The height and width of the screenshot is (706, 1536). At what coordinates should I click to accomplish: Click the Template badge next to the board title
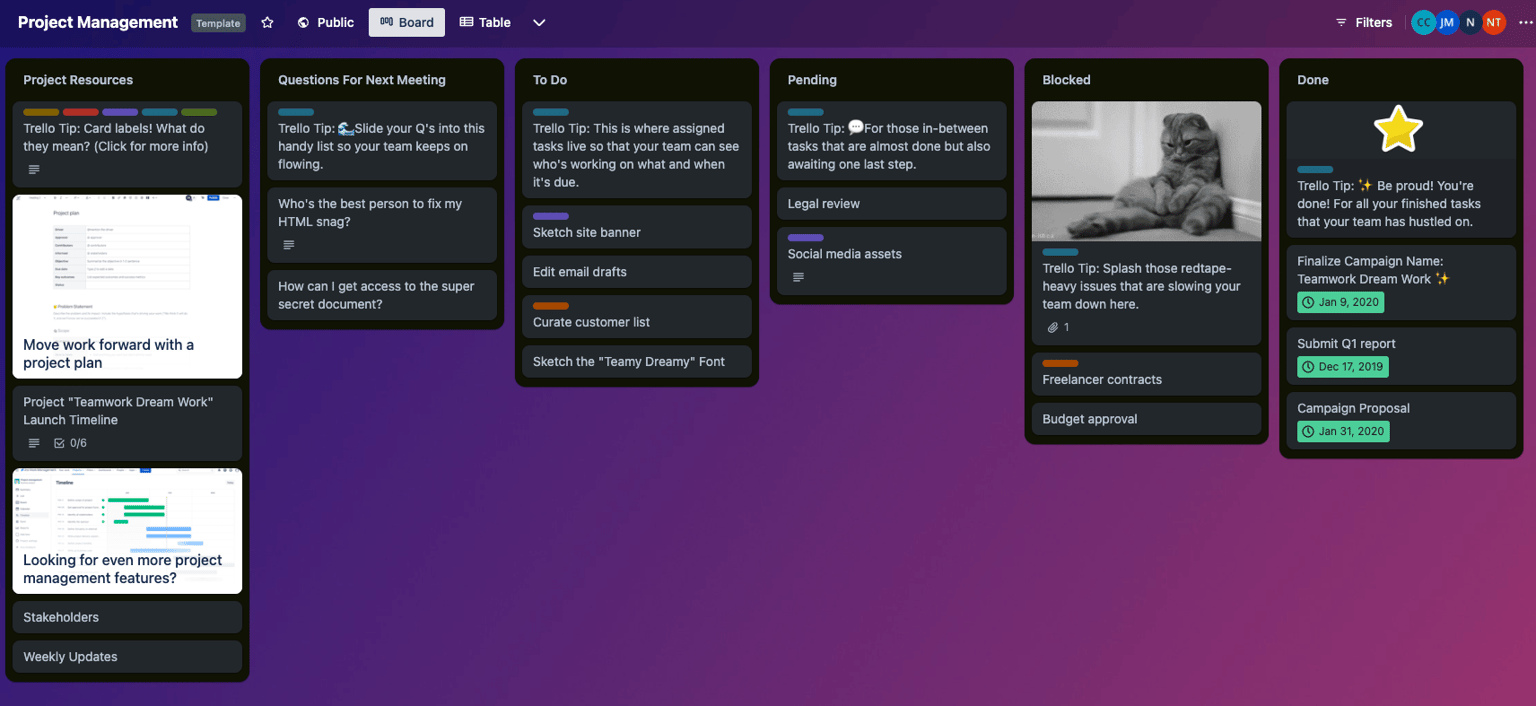(x=218, y=22)
